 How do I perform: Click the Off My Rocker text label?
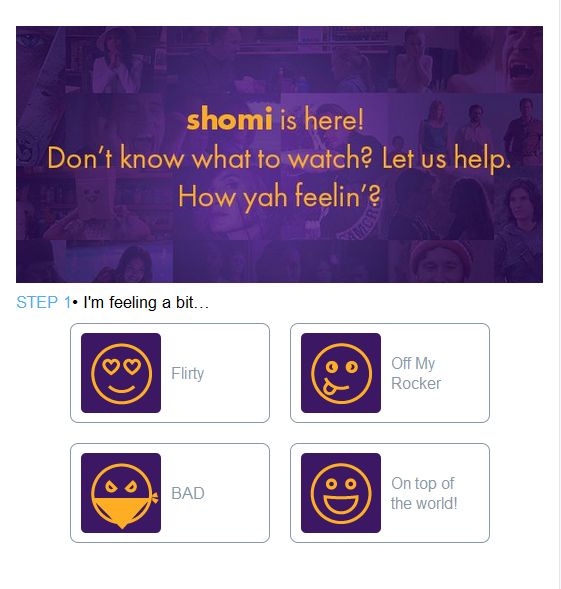(x=416, y=373)
